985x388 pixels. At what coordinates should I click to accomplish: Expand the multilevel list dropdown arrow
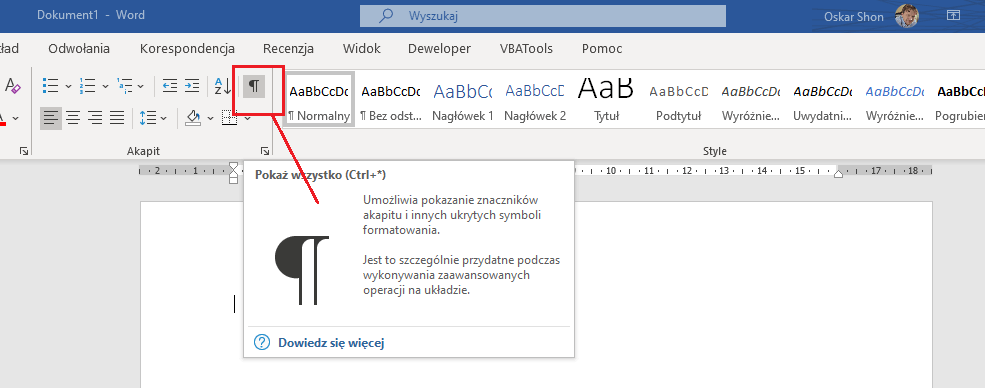pos(141,86)
